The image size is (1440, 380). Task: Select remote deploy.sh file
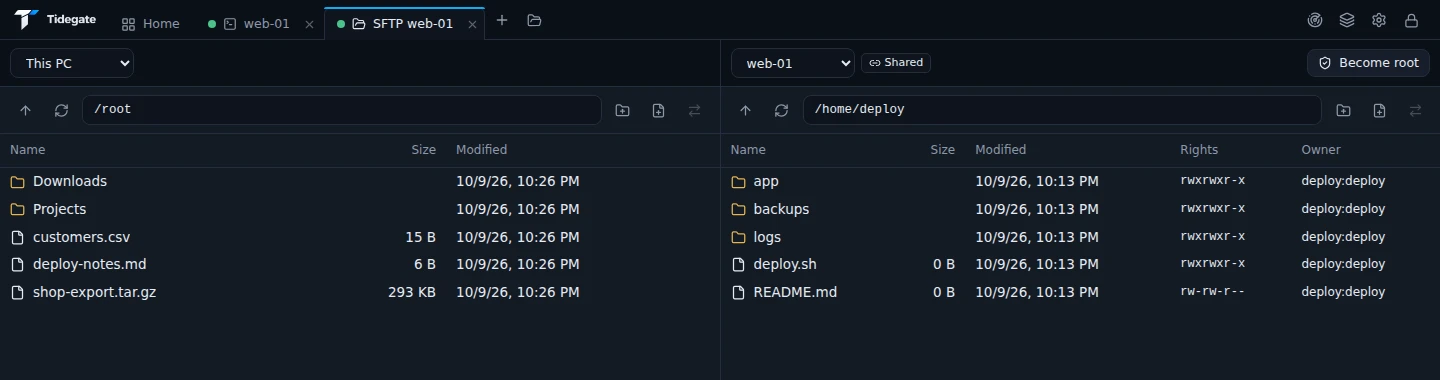coord(1080,264)
